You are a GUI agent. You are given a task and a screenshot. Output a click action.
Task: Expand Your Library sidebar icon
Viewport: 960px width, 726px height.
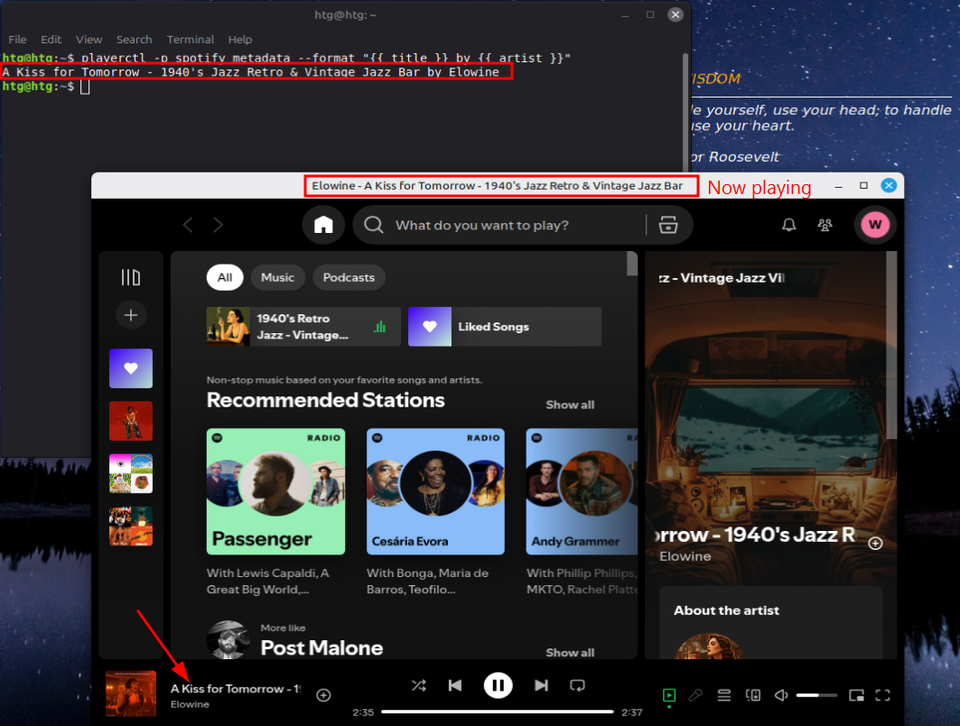pyautogui.click(x=130, y=277)
